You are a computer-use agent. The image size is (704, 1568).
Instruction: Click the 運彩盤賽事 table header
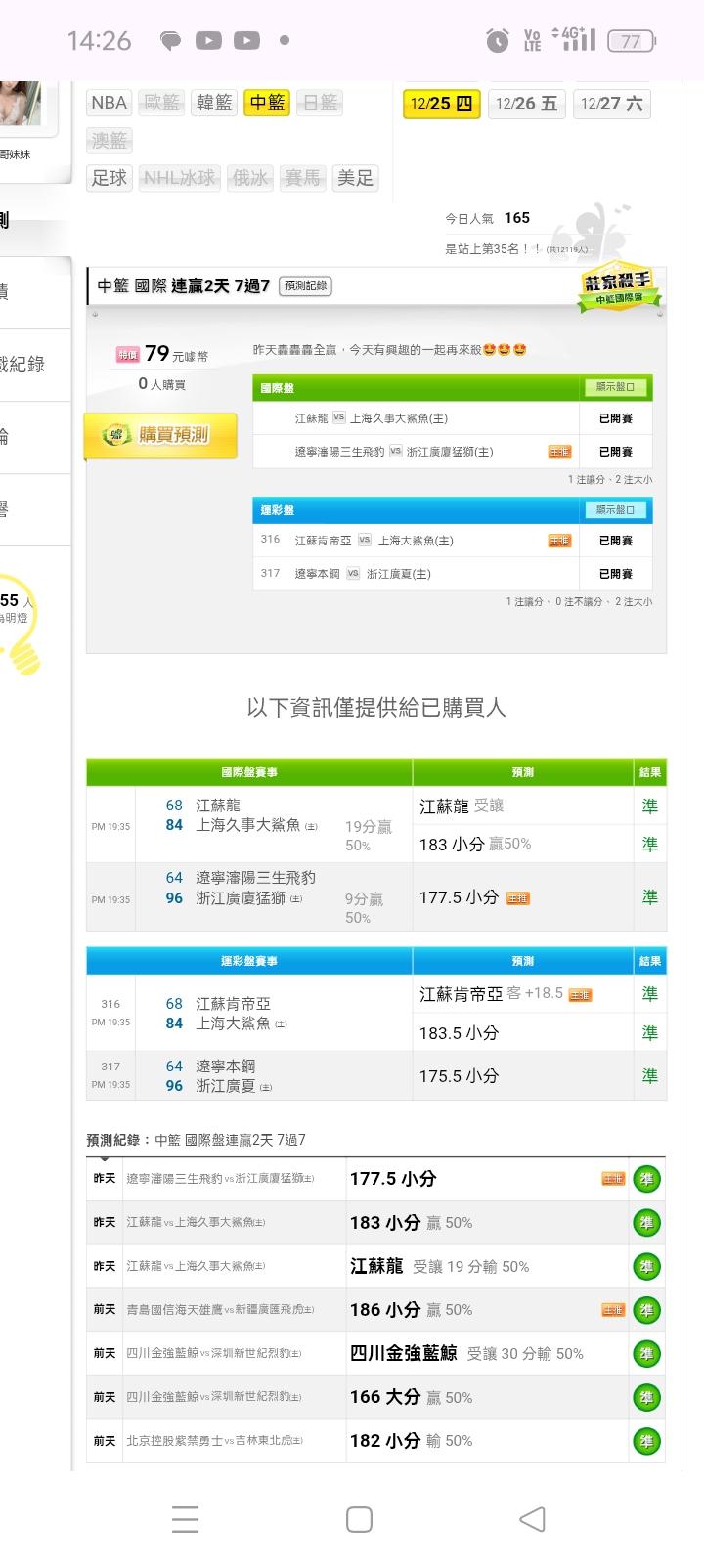click(249, 961)
